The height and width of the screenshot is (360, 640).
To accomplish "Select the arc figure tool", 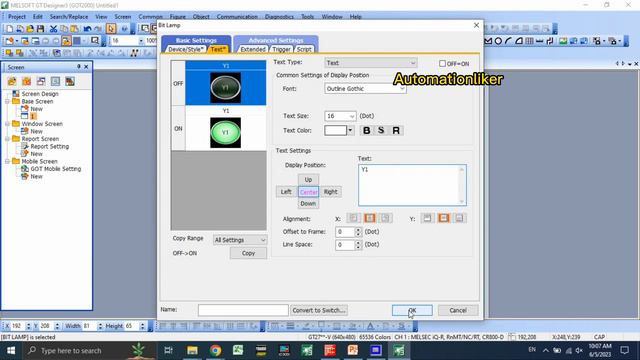I will (508, 41).
